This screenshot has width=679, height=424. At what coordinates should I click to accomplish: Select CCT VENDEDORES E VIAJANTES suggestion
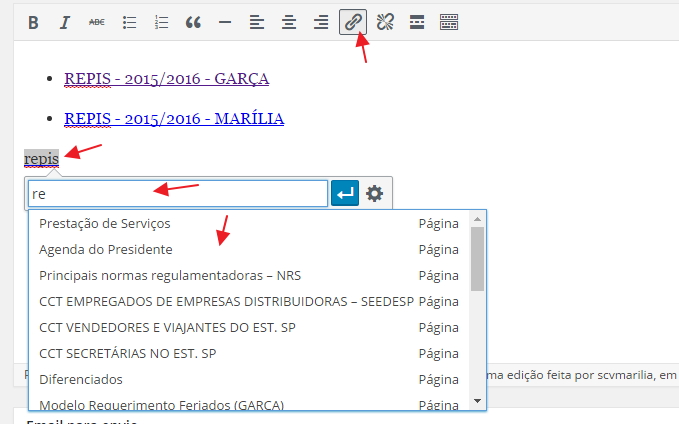(x=249, y=327)
